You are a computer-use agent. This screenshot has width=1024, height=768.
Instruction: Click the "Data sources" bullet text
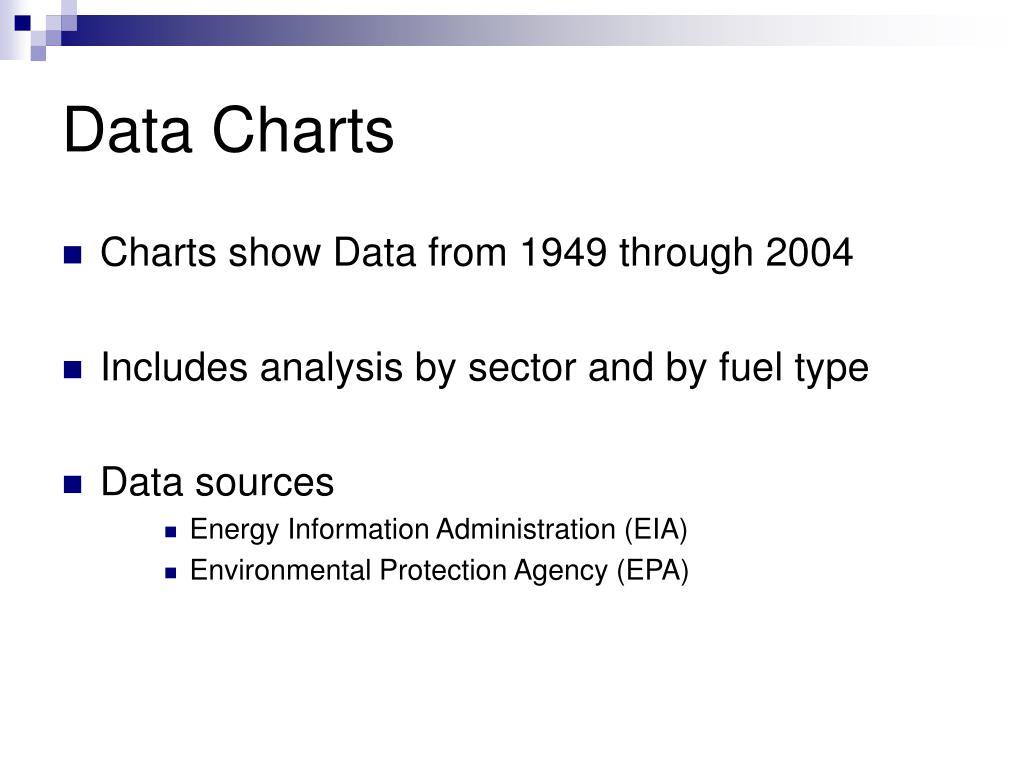coord(217,482)
